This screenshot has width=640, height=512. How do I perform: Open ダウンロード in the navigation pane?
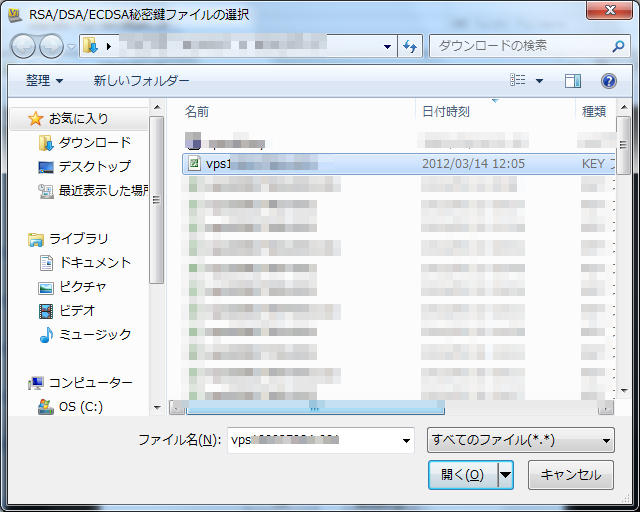coord(94,142)
